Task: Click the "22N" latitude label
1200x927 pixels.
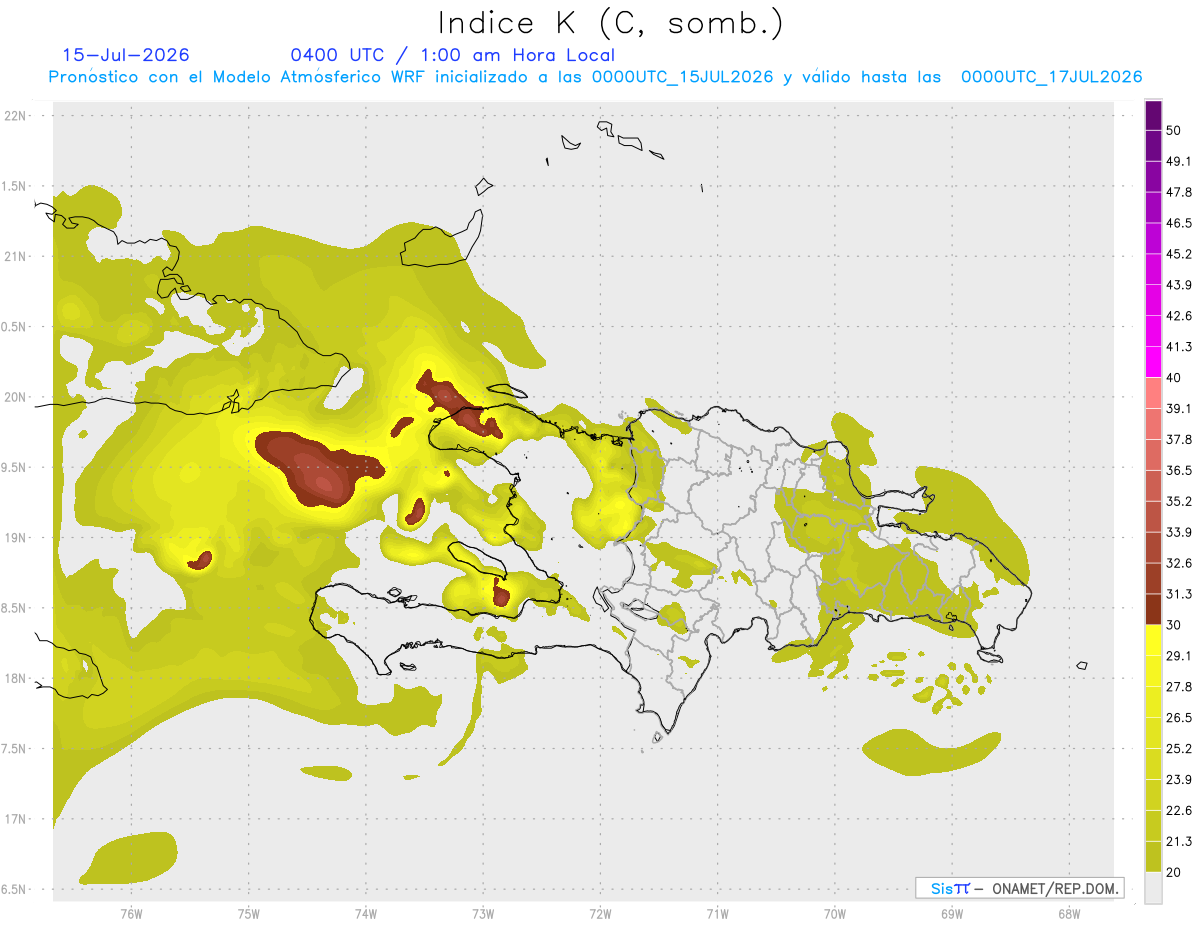Action: 15,116
